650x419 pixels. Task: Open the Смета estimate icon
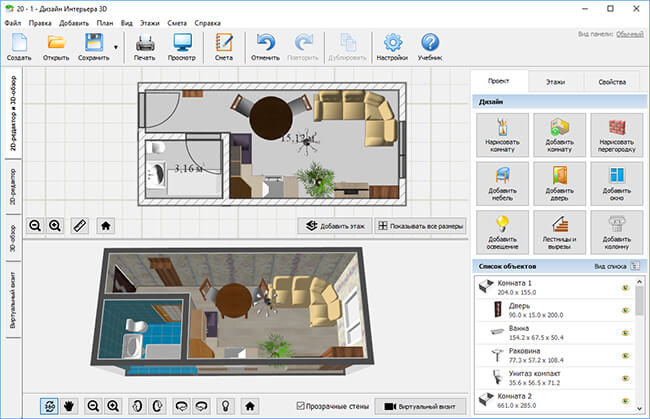point(224,47)
